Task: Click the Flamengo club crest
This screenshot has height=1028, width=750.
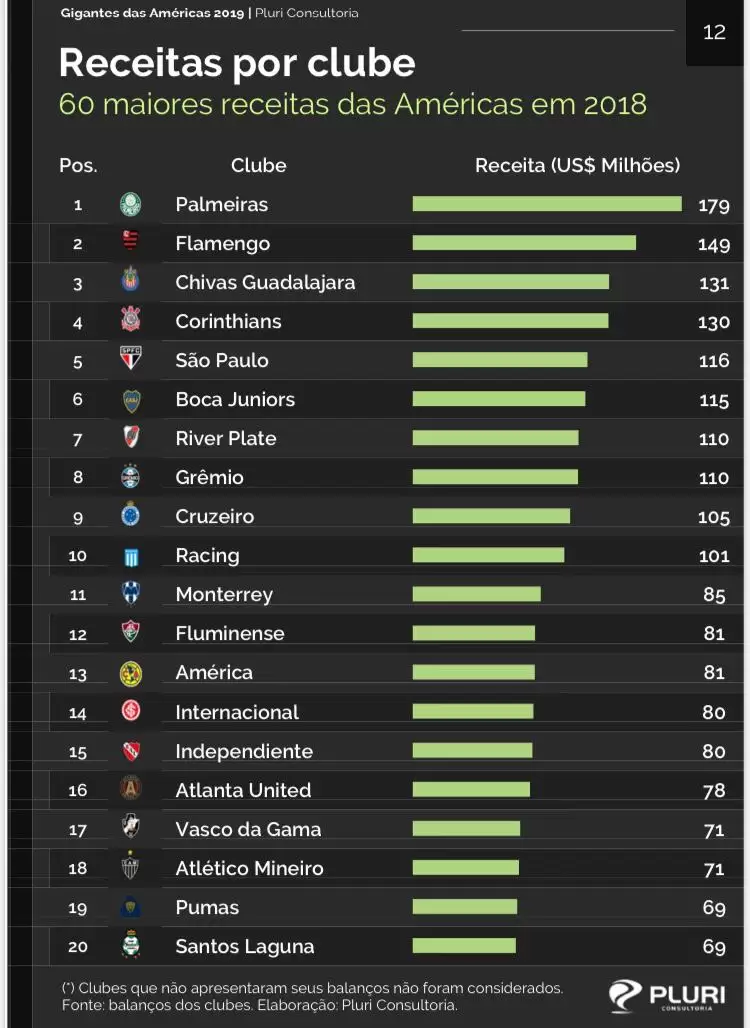Action: pos(131,243)
